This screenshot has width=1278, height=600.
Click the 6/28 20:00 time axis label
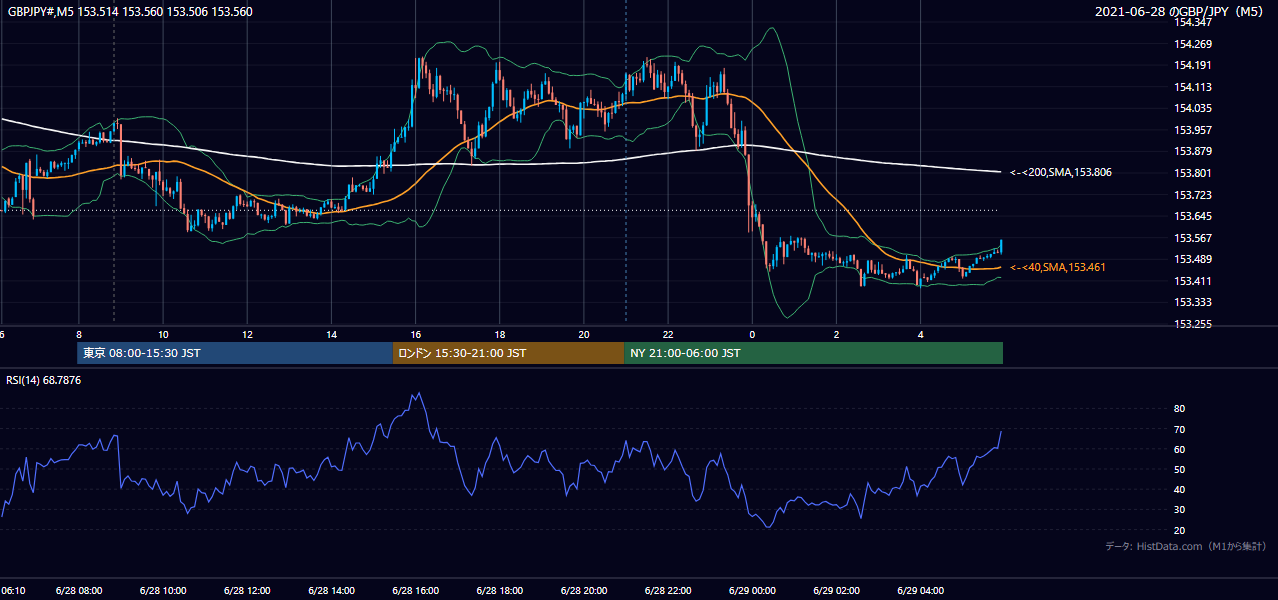click(583, 591)
